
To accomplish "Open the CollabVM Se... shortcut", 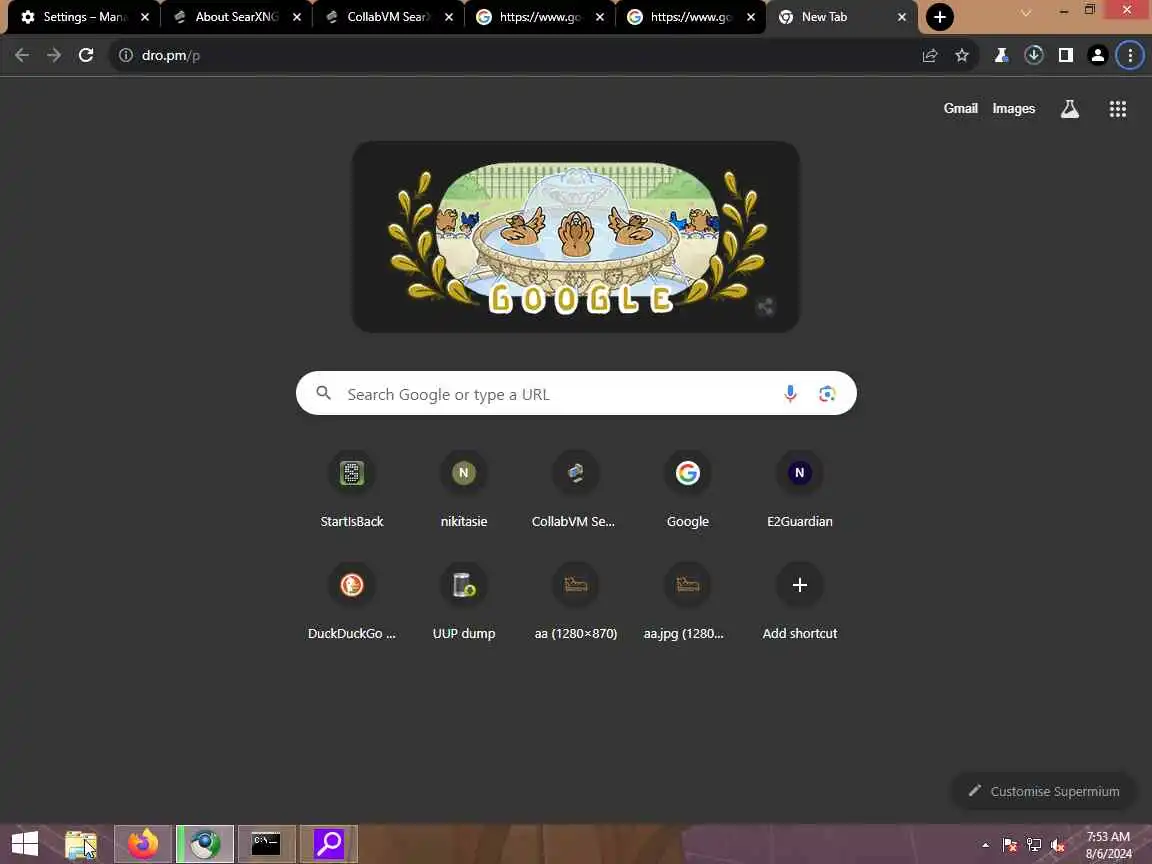I will (575, 489).
